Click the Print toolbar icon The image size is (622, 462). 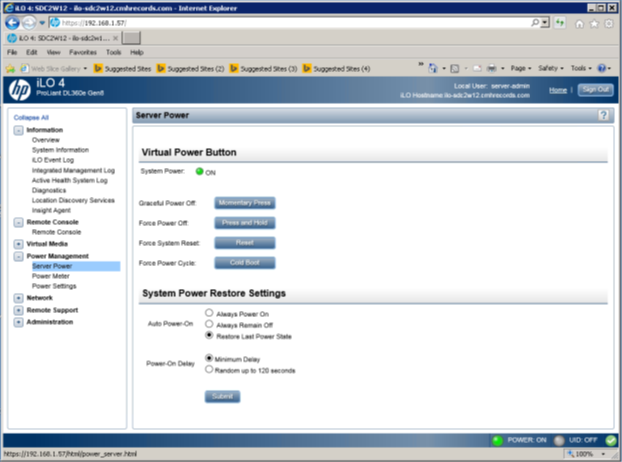tap(491, 68)
